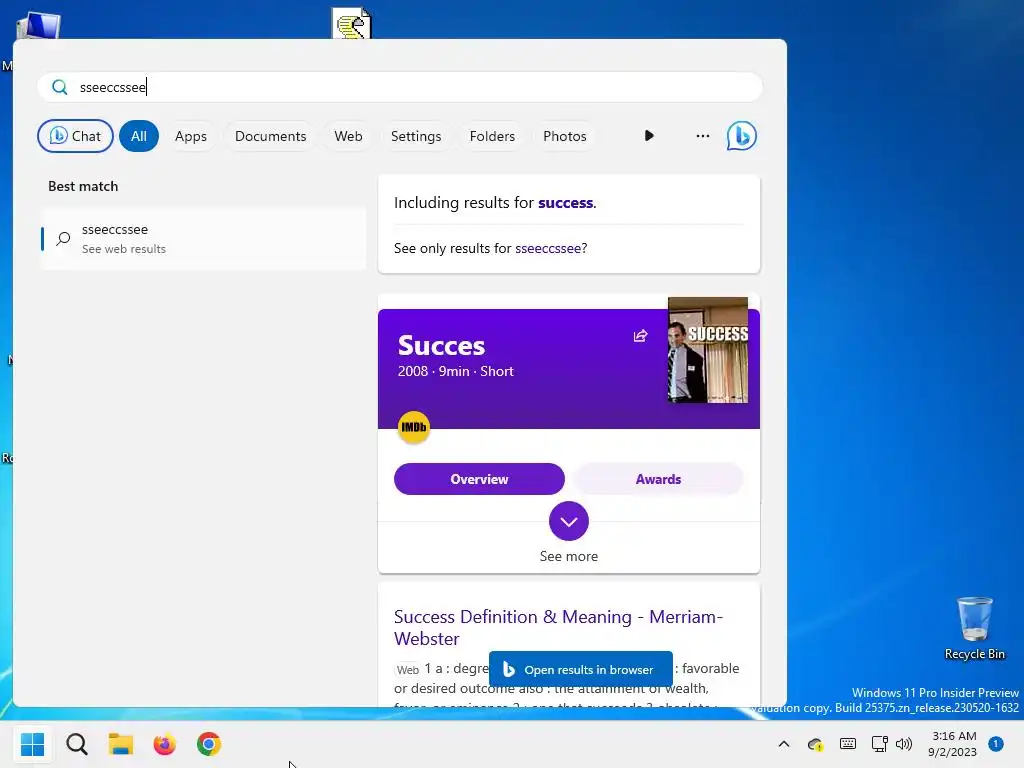Open the clock showing 3:16 AM
1024x768 pixels.
[x=953, y=744]
